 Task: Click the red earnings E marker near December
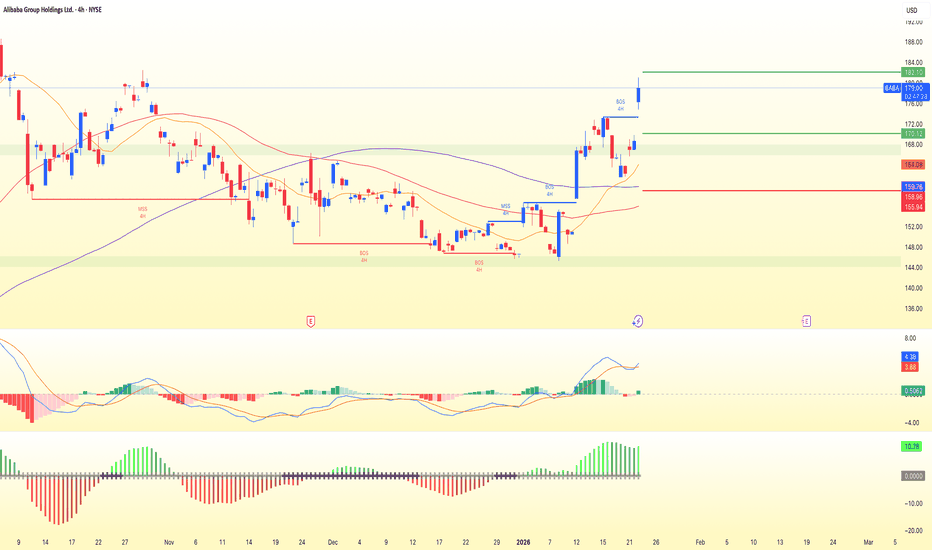coord(311,321)
